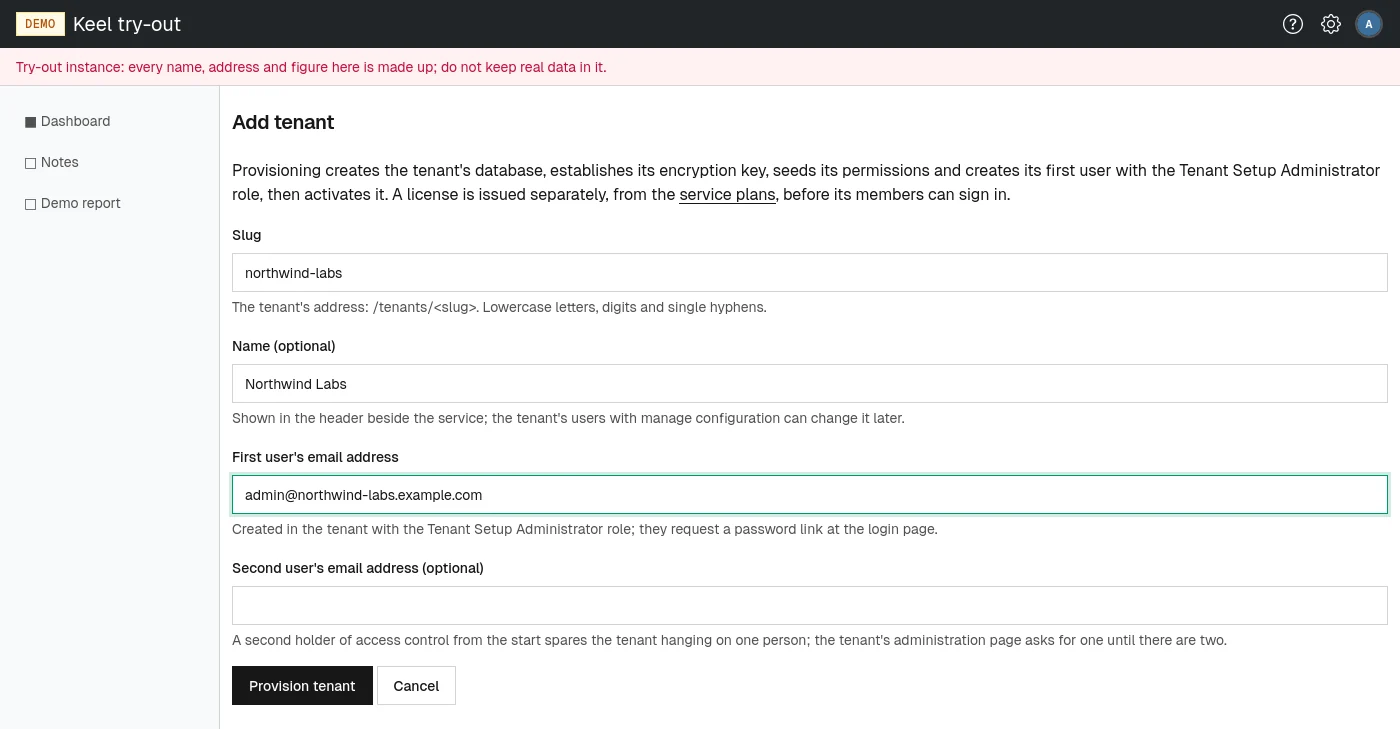The height and width of the screenshot is (729, 1400).
Task: Click the DEMO badge in header
Action: 40,24
